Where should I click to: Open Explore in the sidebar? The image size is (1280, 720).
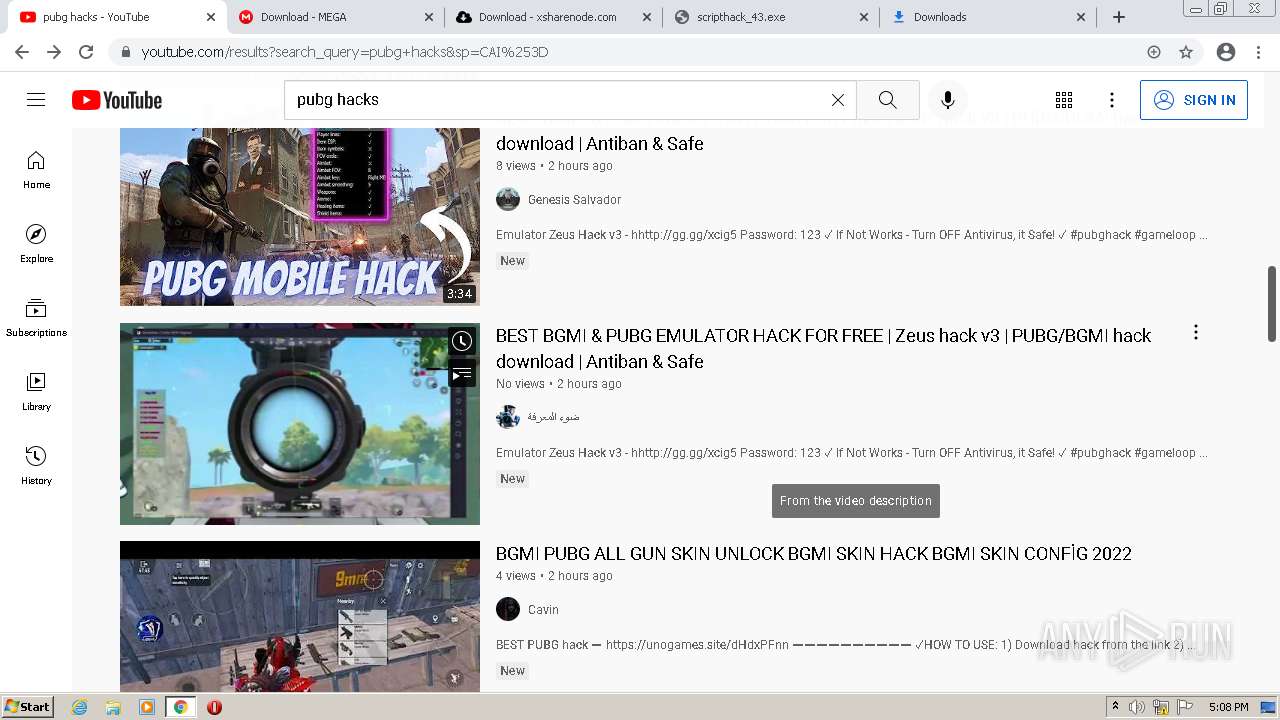36,244
